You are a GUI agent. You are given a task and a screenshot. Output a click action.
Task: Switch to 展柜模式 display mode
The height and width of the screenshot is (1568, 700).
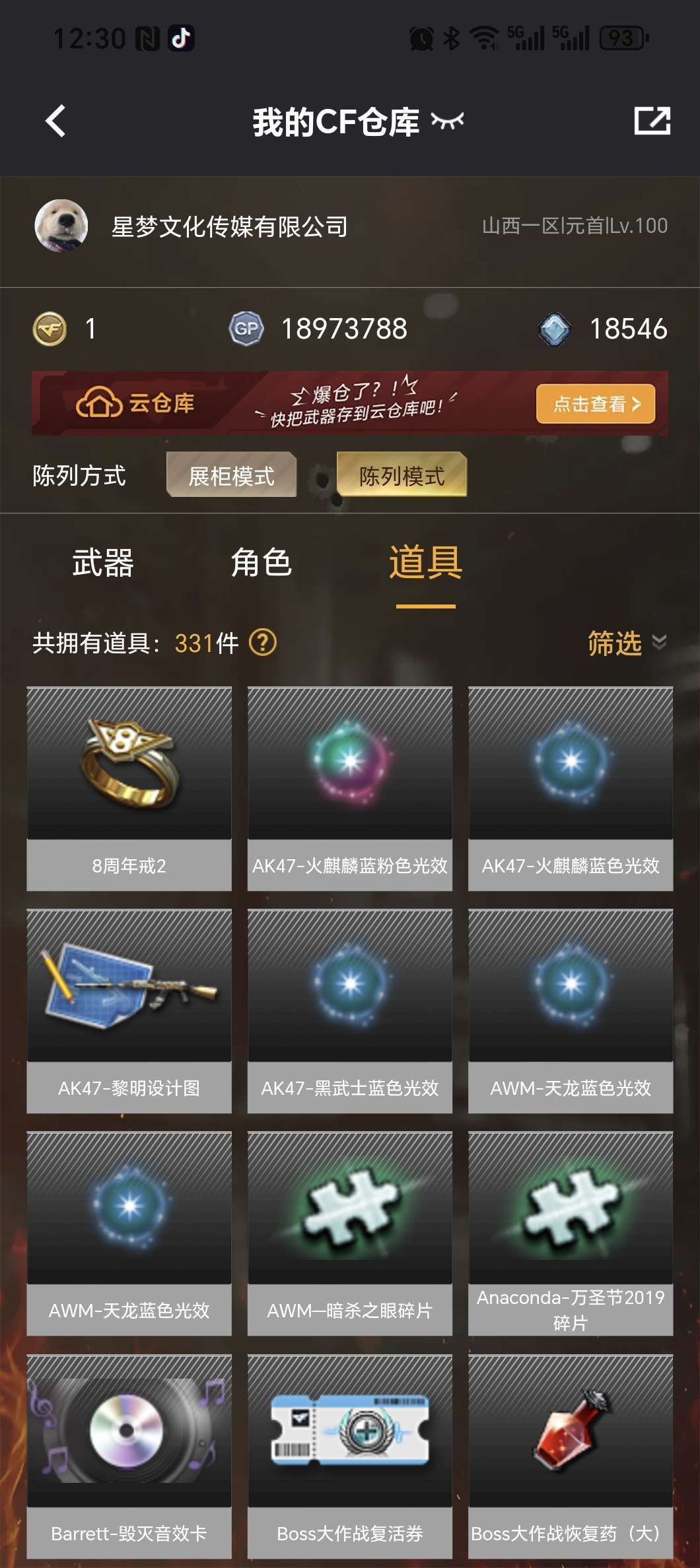pos(231,475)
